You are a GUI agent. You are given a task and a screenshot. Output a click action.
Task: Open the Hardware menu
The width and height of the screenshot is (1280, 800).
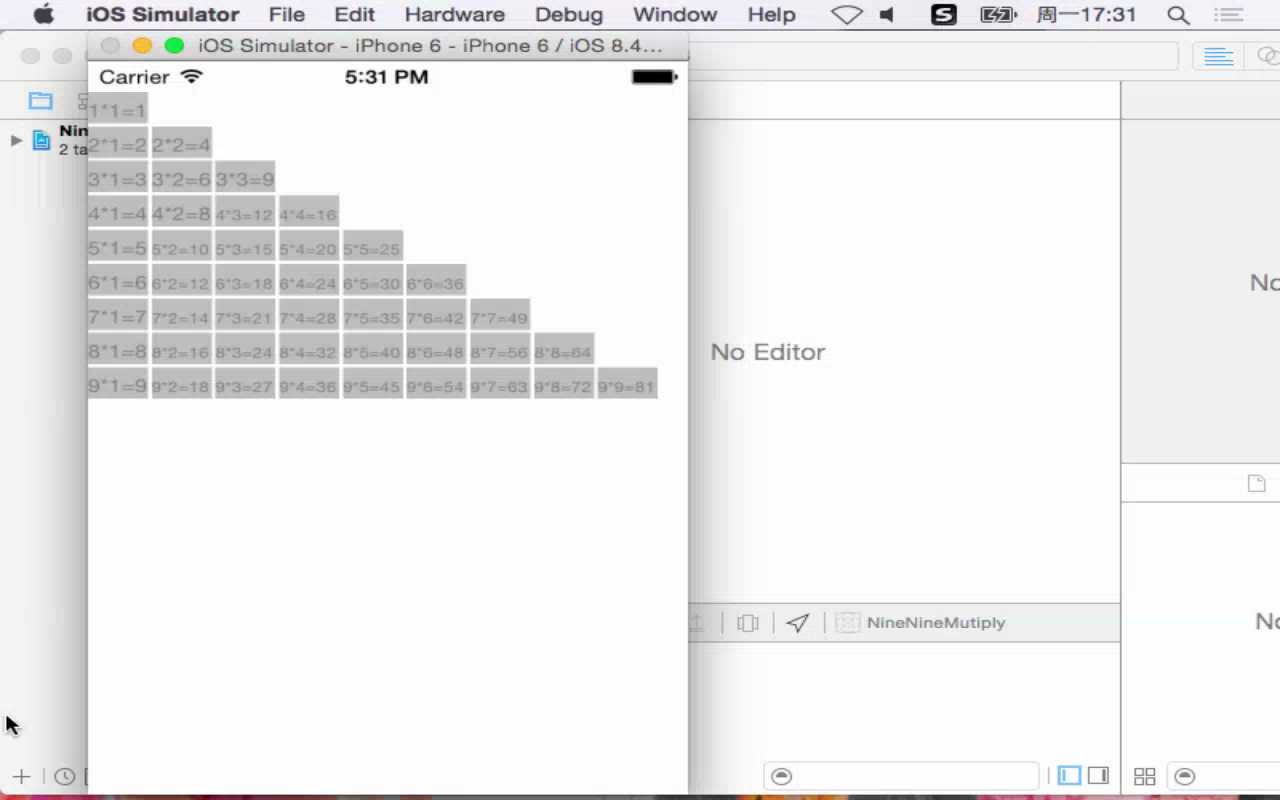click(x=454, y=14)
